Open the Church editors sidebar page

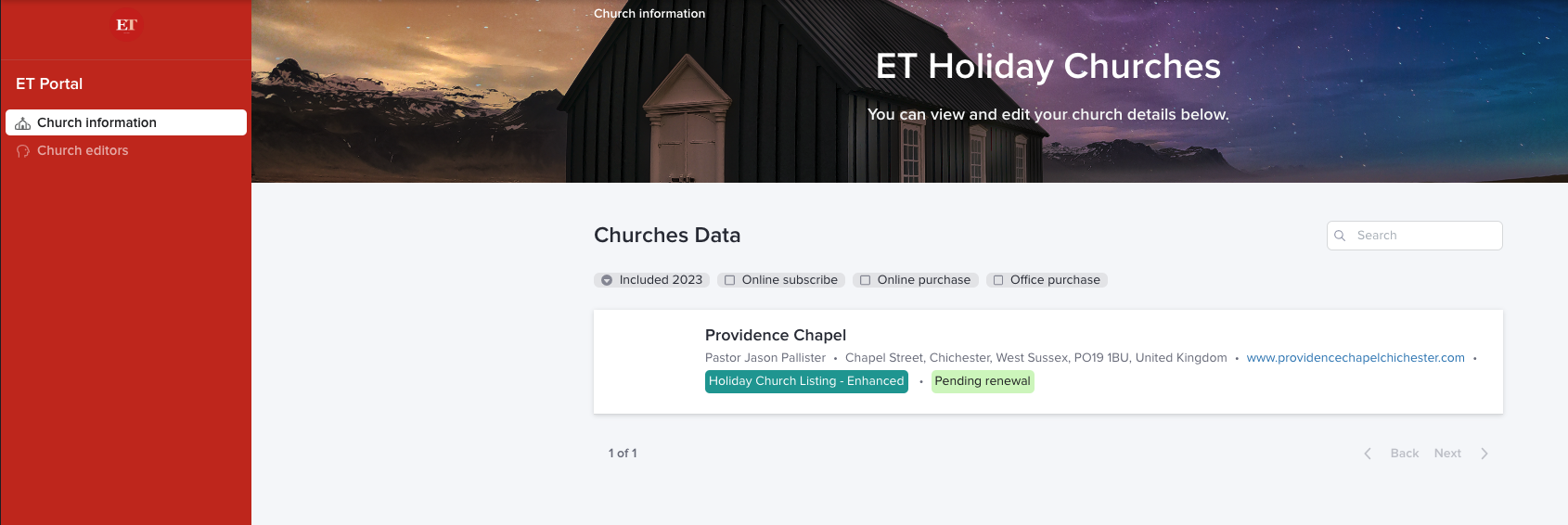(83, 151)
